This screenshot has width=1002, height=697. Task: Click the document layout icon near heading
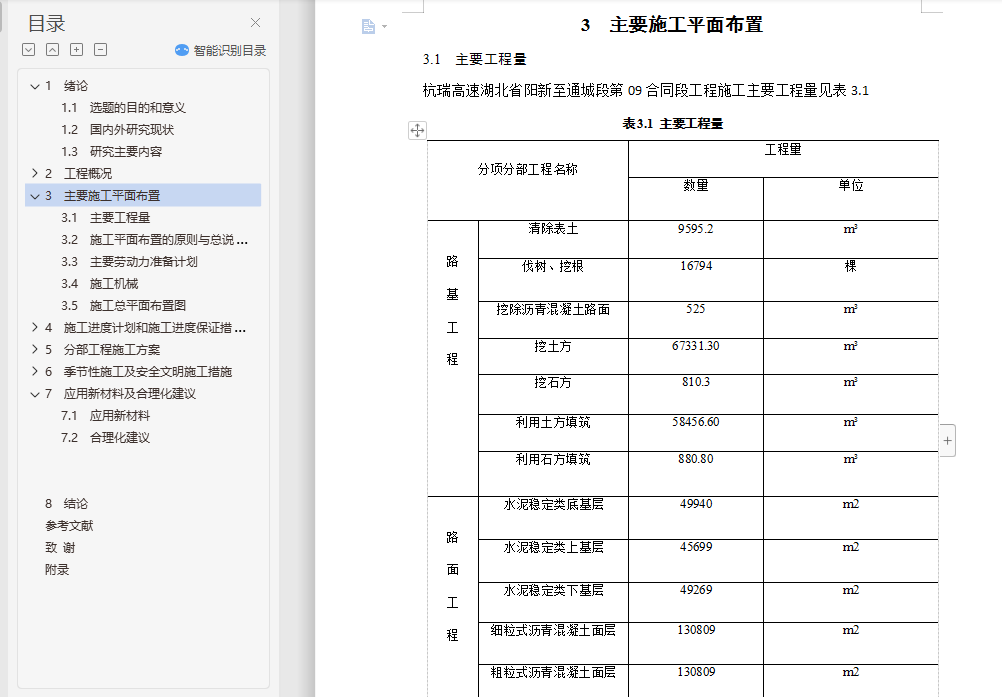(368, 26)
